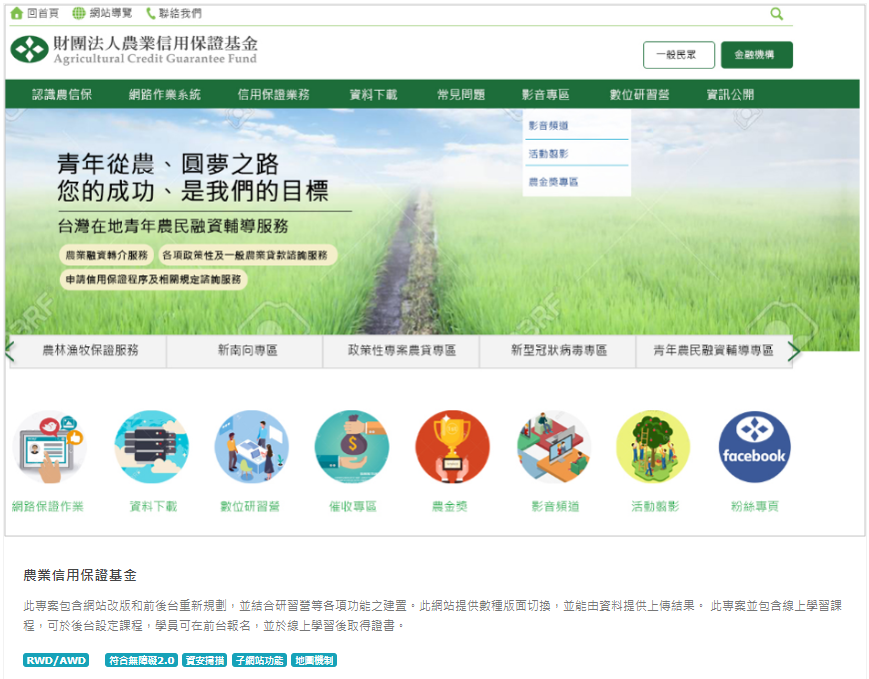
Task: Select the 數位研習營 circular icon
Action: pos(251,448)
